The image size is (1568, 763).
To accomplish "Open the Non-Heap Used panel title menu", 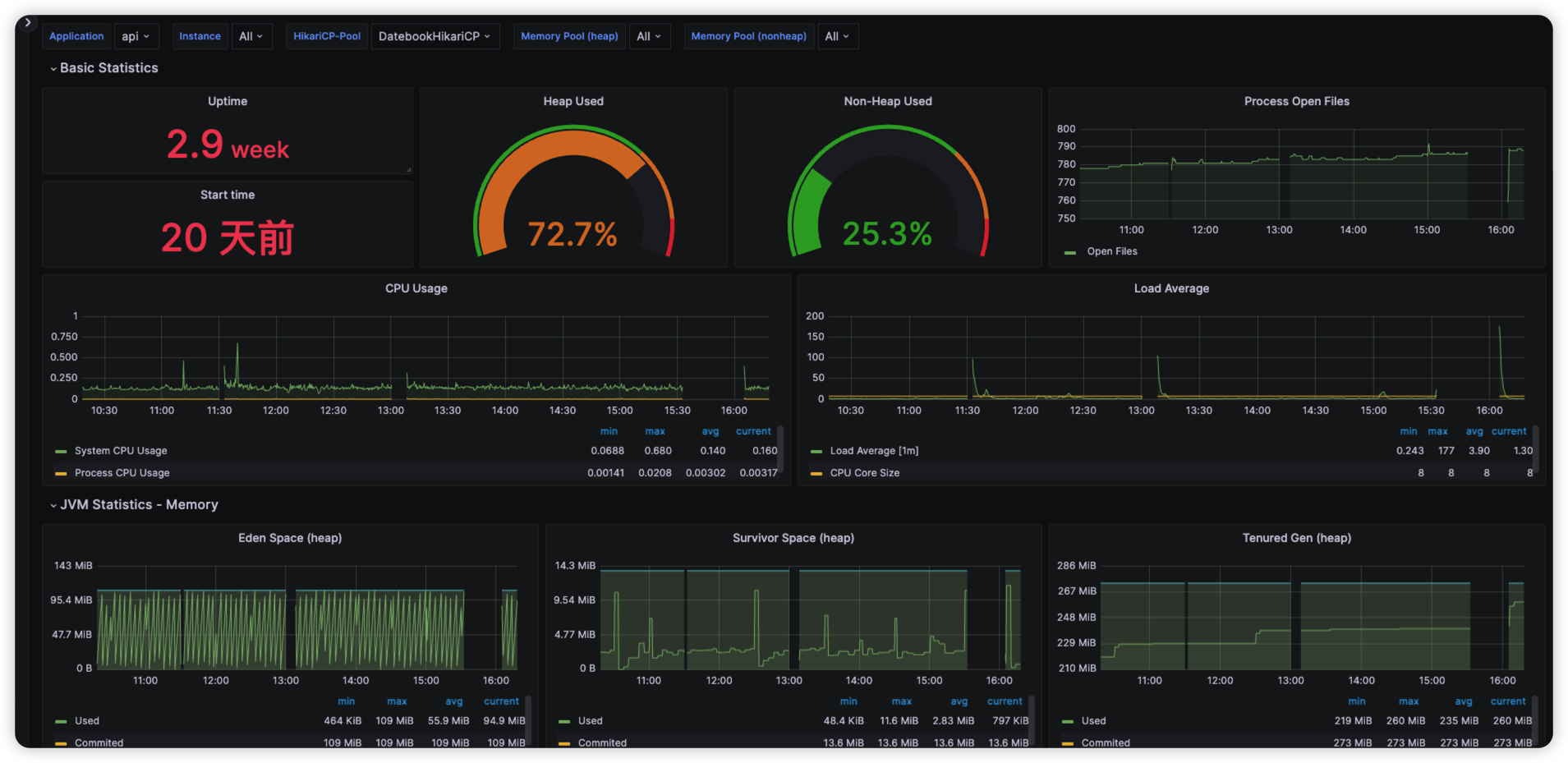I will tap(888, 101).
